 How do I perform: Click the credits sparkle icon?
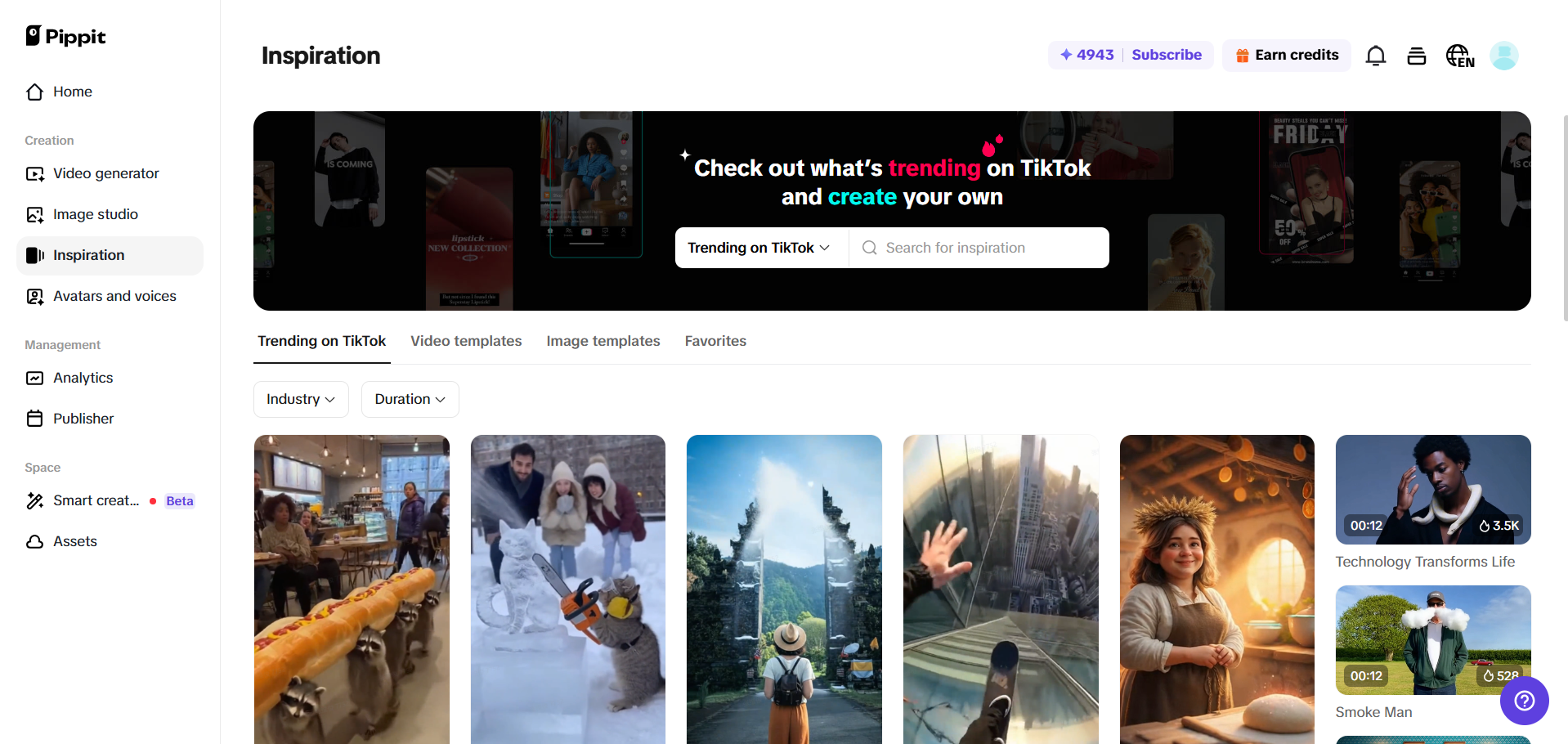click(1066, 55)
